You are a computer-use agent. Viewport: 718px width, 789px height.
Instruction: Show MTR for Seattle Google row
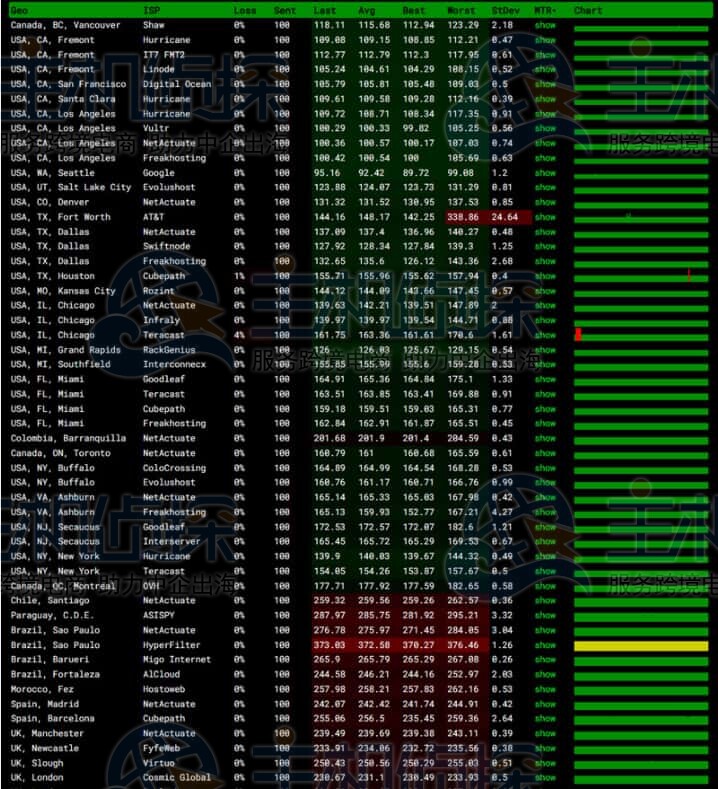point(545,173)
